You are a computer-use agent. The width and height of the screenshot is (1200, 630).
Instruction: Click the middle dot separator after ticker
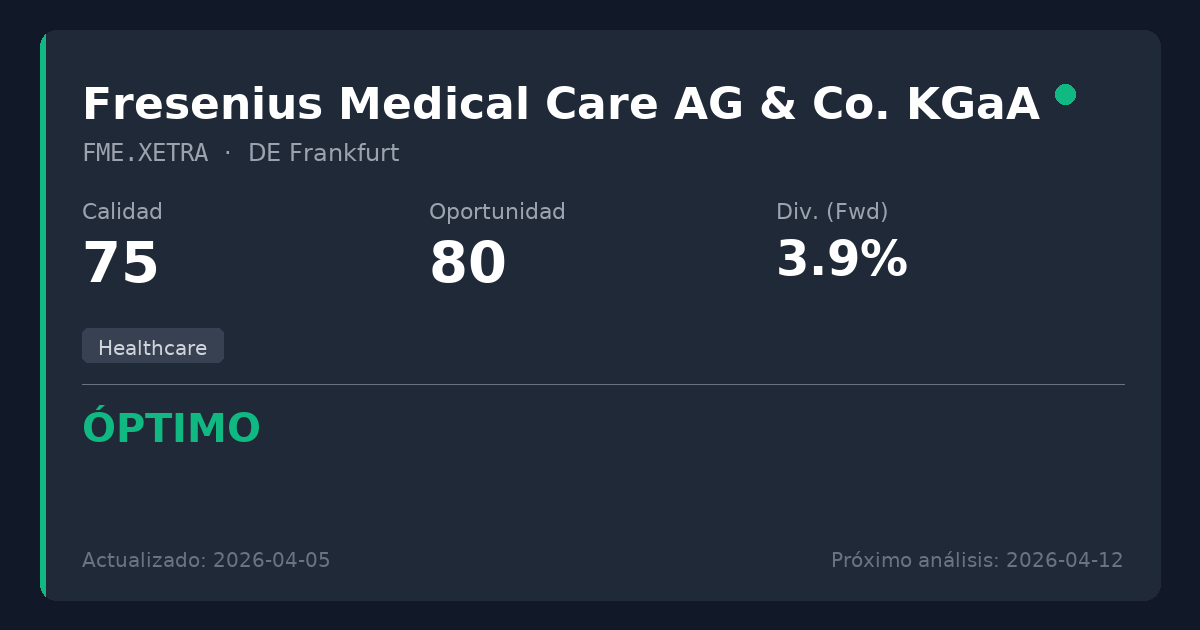tap(228, 153)
